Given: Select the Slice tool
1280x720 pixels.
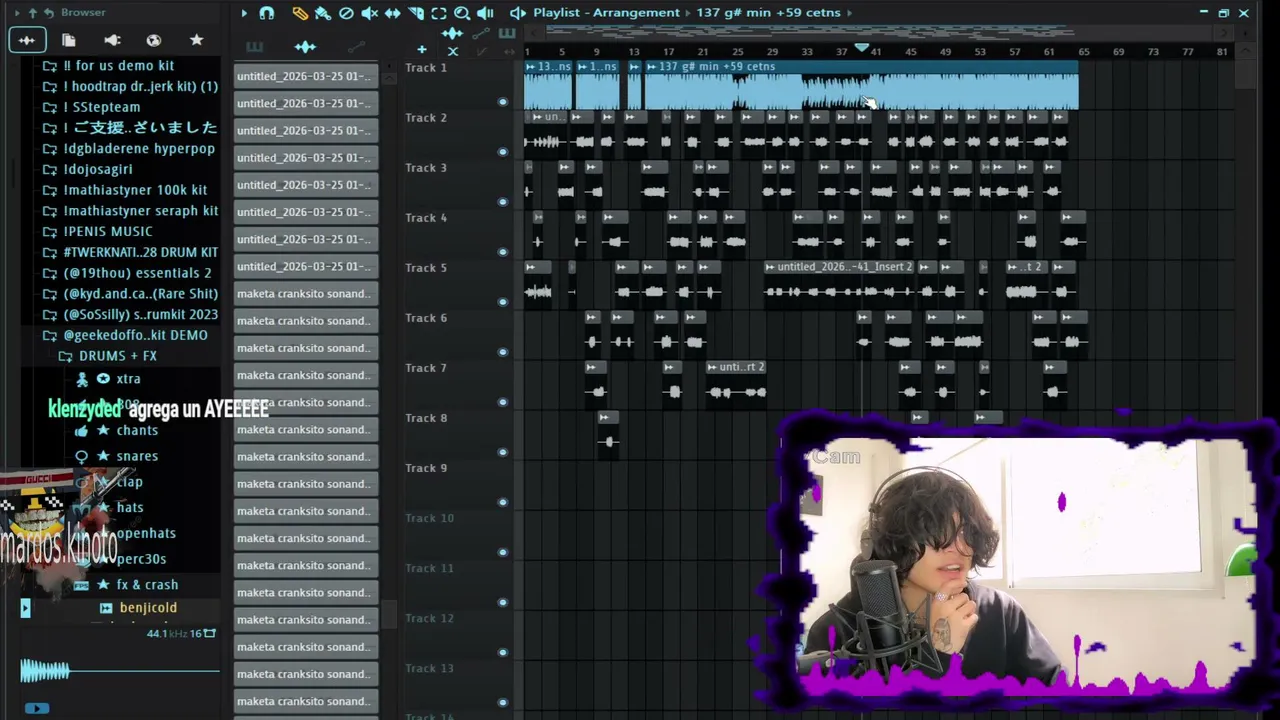Looking at the screenshot, I should pos(416,13).
